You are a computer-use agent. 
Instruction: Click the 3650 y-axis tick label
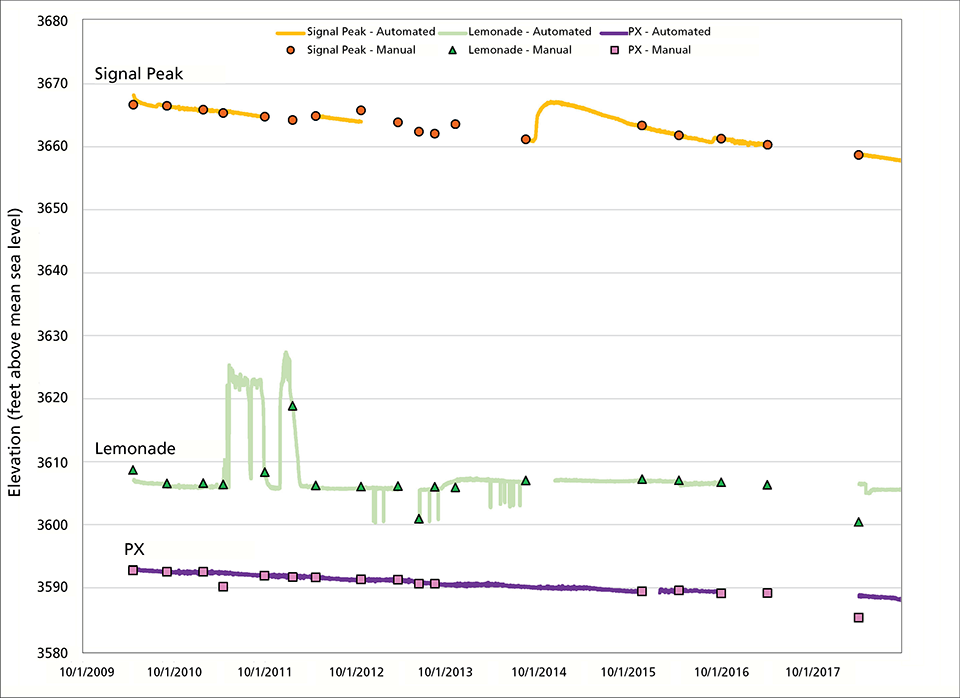pos(52,209)
